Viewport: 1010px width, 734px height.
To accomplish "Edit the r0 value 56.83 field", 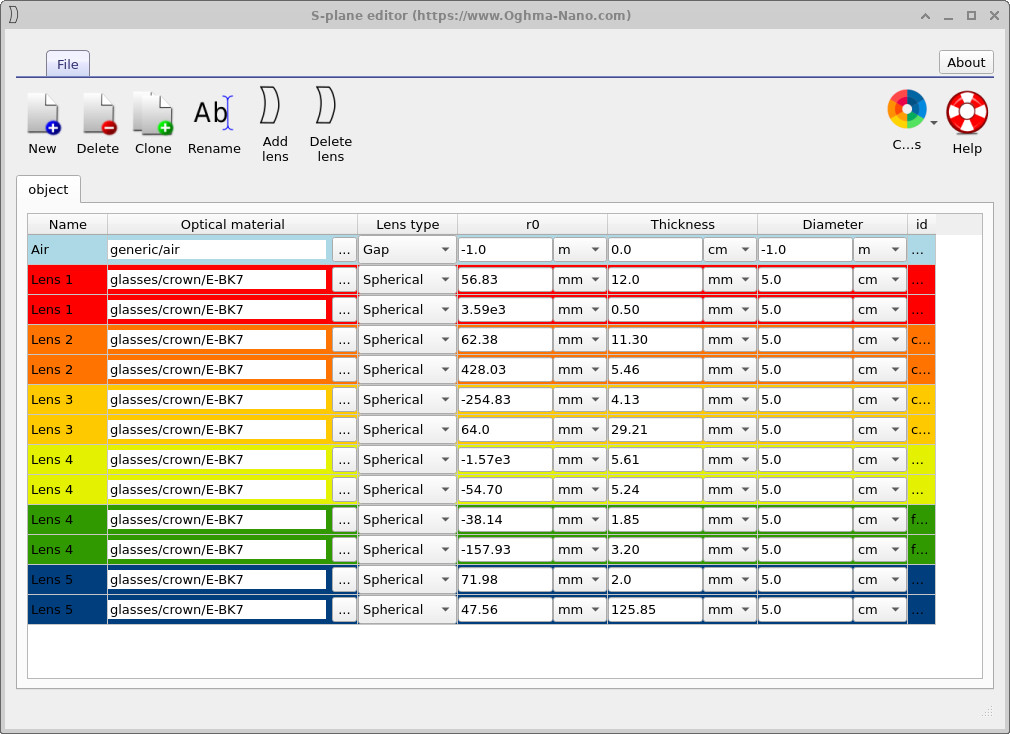I will click(505, 279).
